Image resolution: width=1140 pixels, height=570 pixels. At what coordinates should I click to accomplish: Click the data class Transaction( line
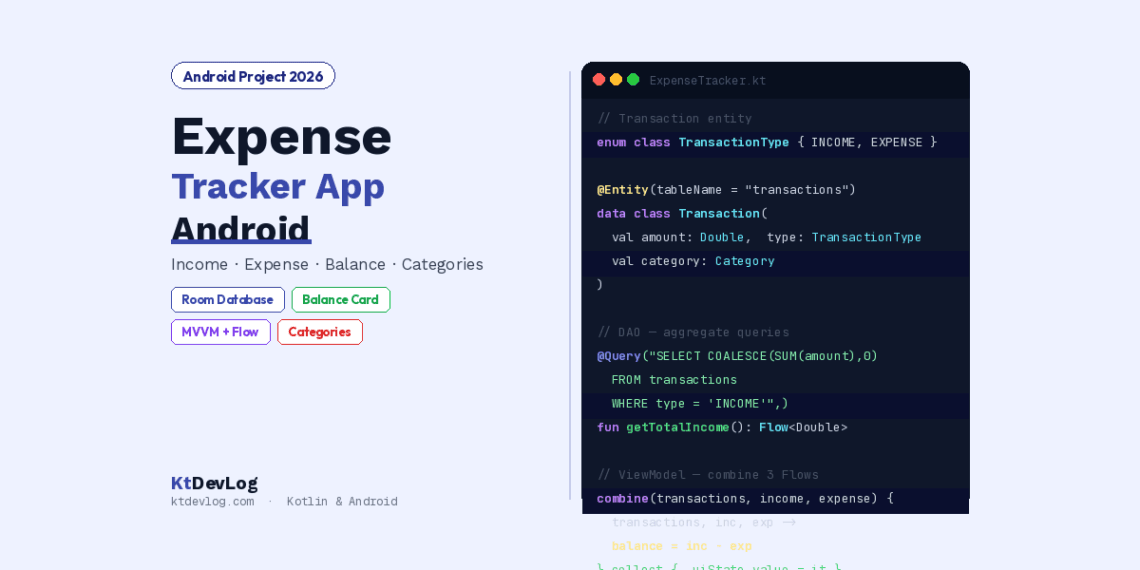coord(682,214)
